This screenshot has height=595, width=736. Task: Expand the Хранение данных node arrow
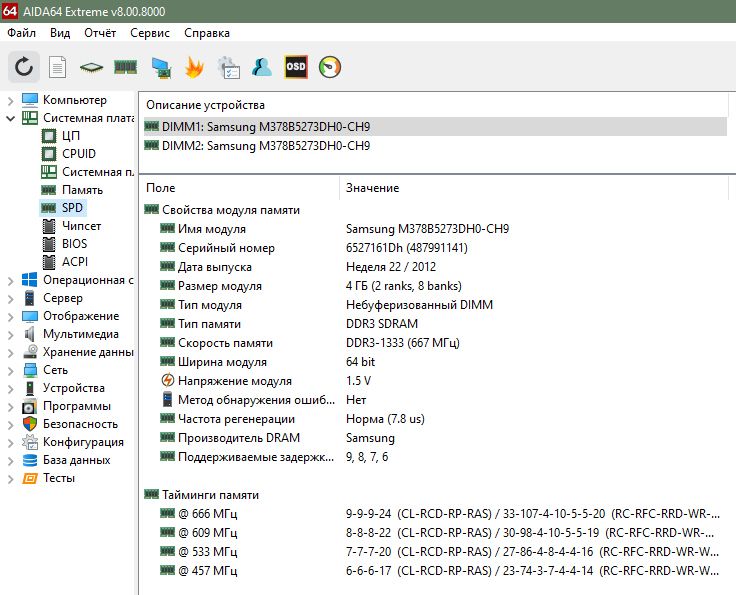click(x=10, y=352)
